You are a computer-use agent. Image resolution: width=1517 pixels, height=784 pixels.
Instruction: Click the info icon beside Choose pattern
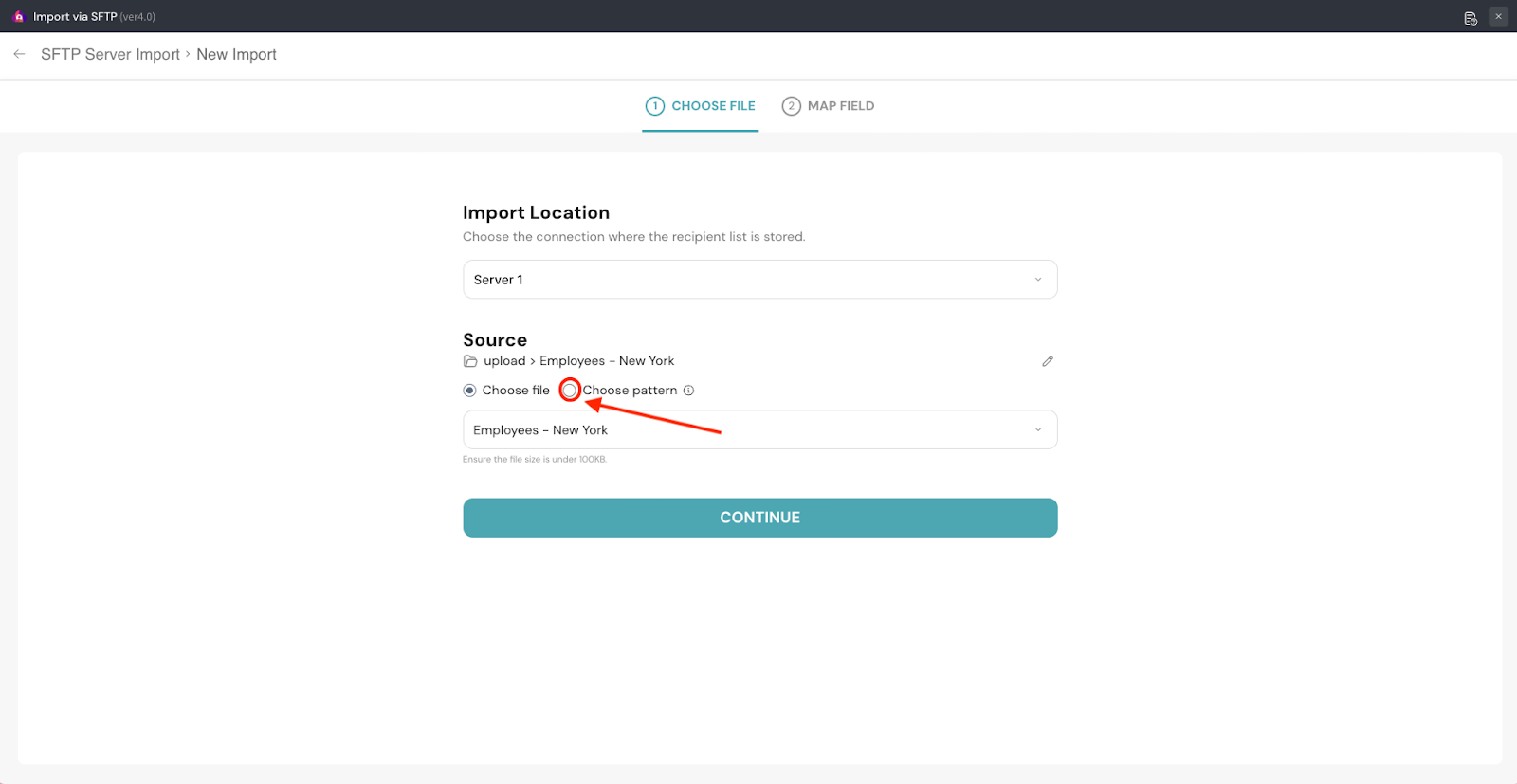tap(689, 391)
